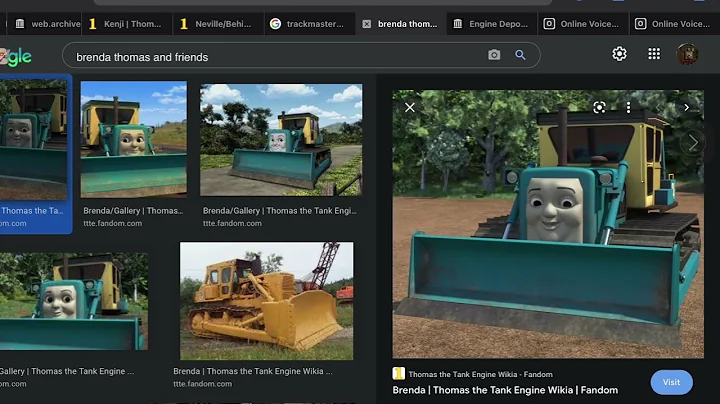This screenshot has width=720, height=404.
Task: Open the Google account avatar
Action: pyautogui.click(x=687, y=54)
